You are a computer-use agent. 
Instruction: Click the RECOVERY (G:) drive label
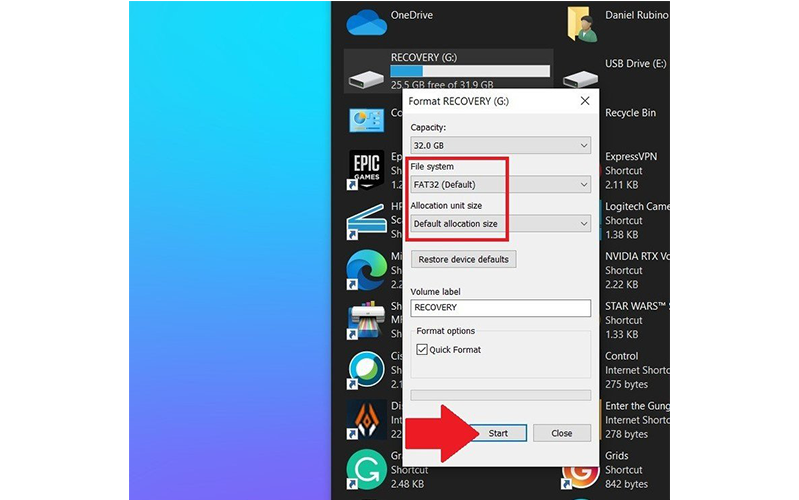click(x=424, y=57)
